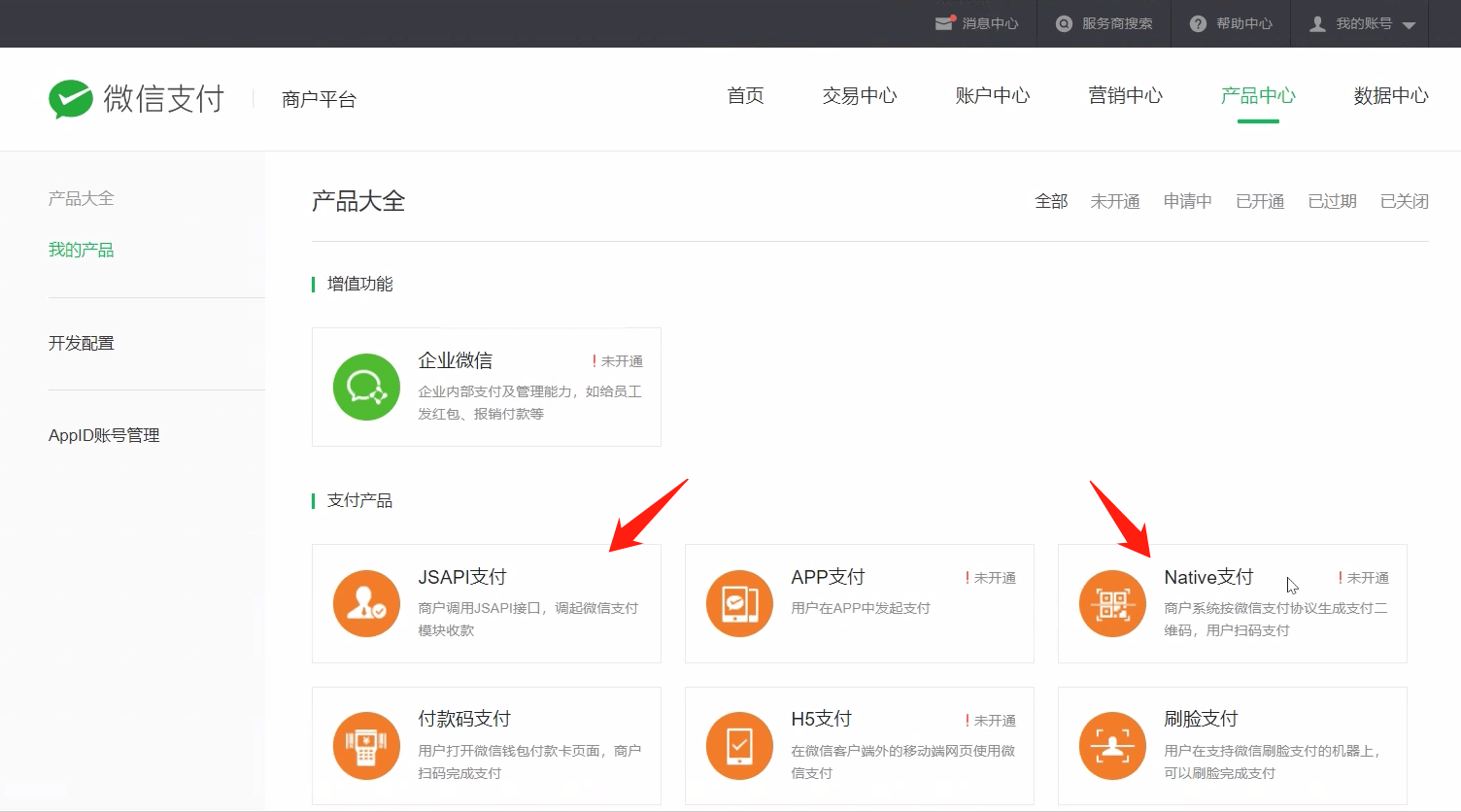Open AppID账号管理 in sidebar
Viewport: 1461px width, 812px height.
104,435
